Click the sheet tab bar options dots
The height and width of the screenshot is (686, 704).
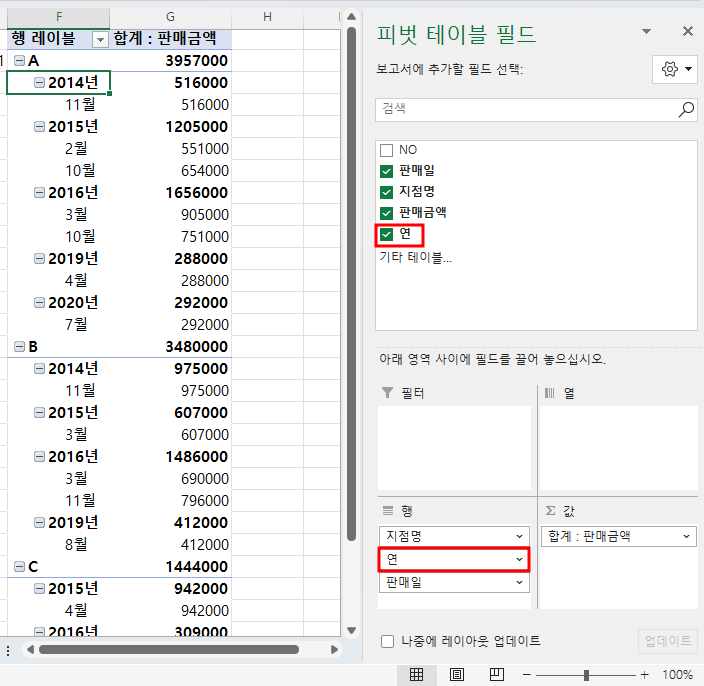[x=8, y=651]
